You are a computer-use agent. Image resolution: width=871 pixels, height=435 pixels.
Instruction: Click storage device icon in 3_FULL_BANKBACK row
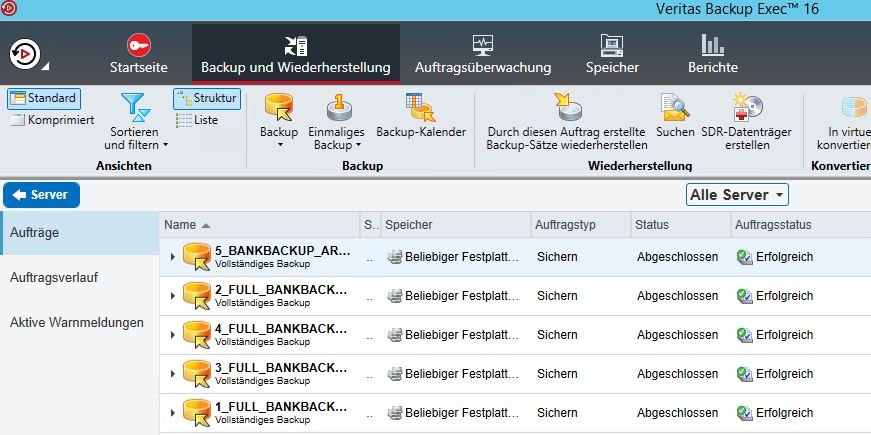pyautogui.click(x=394, y=373)
